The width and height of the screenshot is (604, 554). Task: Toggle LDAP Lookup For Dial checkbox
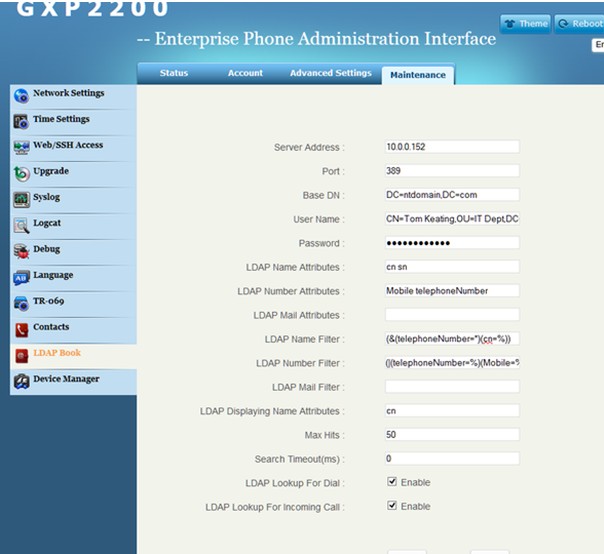(392, 482)
